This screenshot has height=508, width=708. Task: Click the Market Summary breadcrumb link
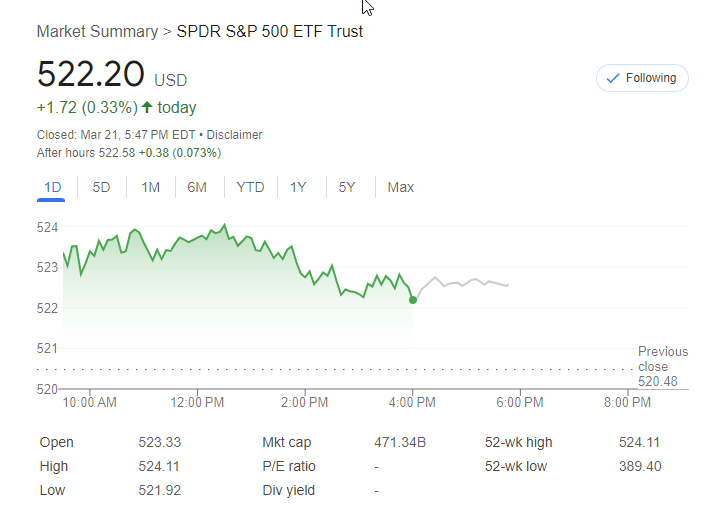[97, 31]
